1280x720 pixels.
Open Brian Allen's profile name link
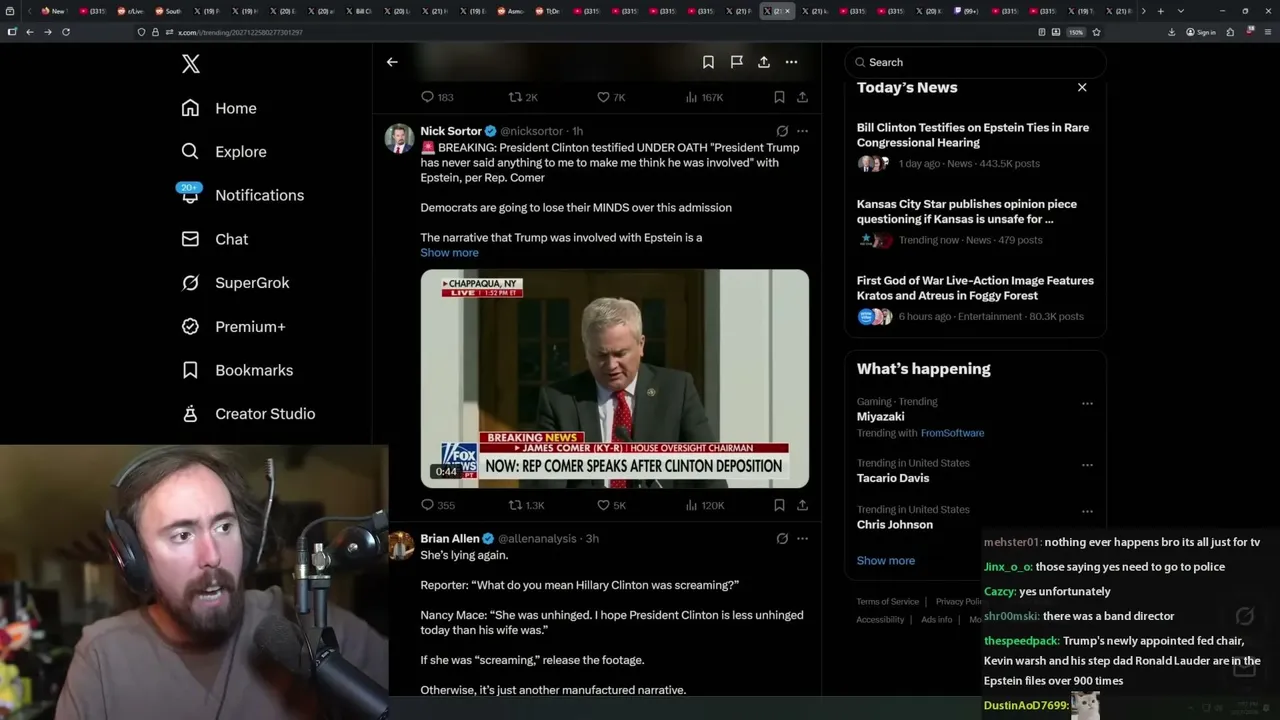click(450, 538)
